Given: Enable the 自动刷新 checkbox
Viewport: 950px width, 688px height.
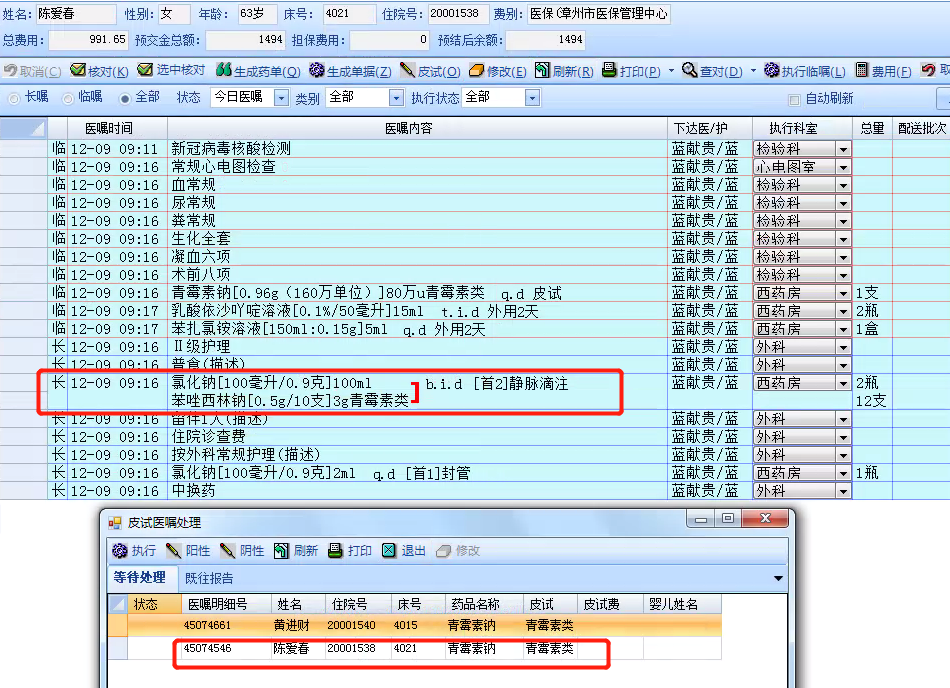Looking at the screenshot, I should tap(794, 99).
